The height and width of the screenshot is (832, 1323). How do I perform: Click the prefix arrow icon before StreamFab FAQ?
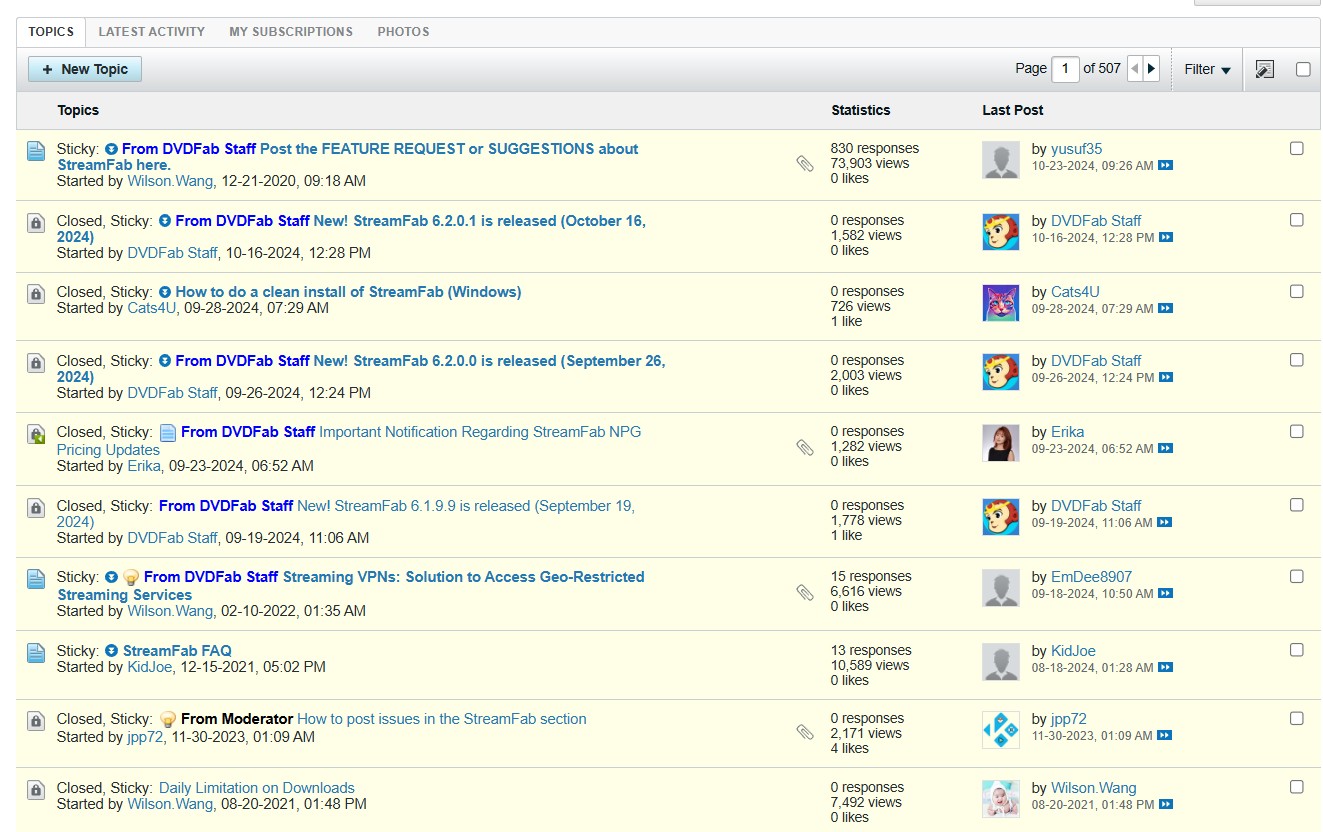pyautogui.click(x=111, y=651)
